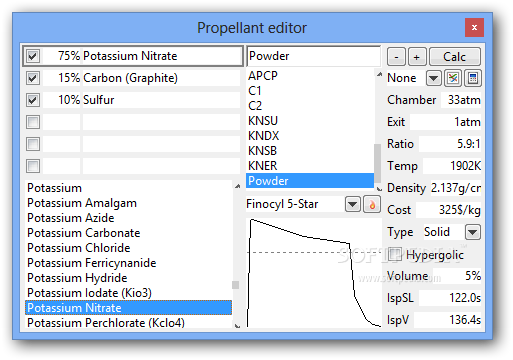Select Potassium Ferricynanide
Viewport: 513px width, 360px height.
pyautogui.click(x=128, y=263)
